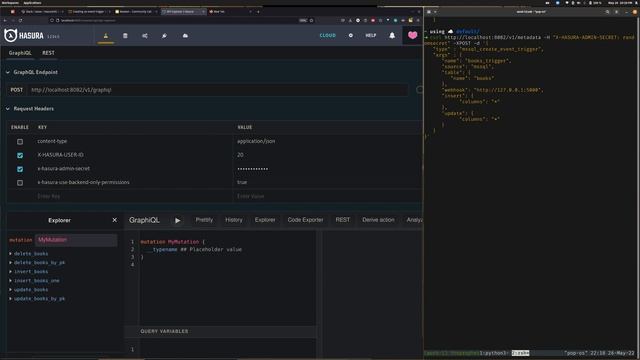Click the X-HASURA-USER-ID value 20
This screenshot has height=360, width=640.
240,155
